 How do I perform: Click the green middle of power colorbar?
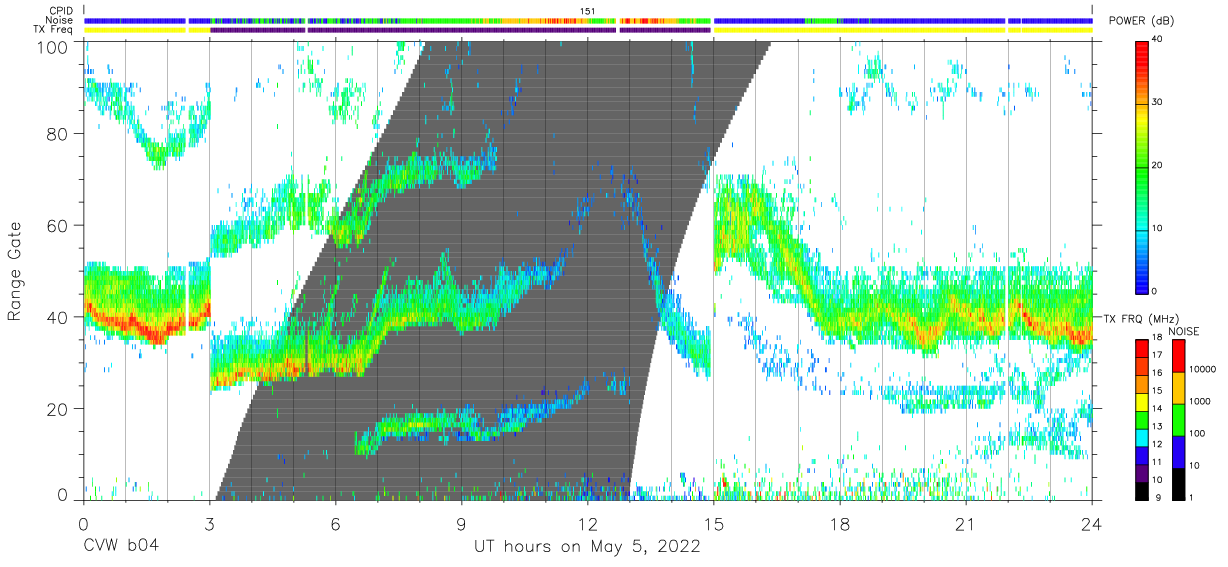coord(1142,165)
